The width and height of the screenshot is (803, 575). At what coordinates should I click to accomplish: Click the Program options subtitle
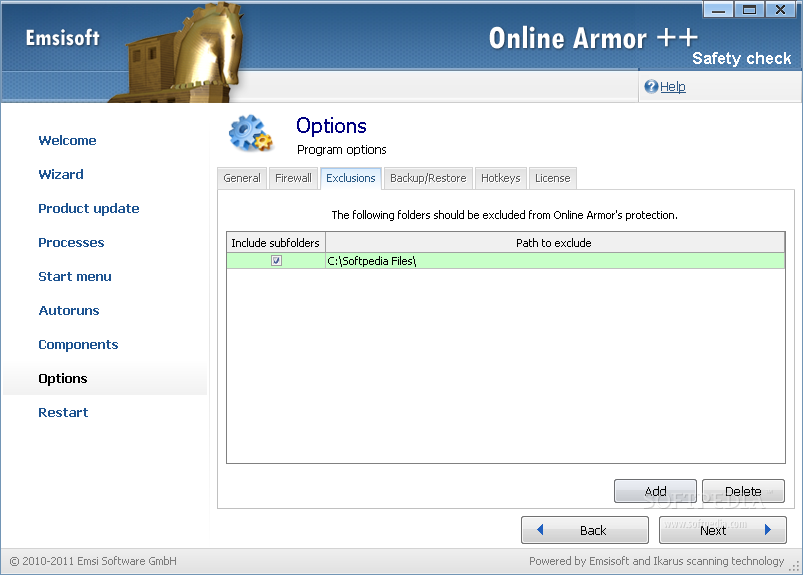(x=342, y=150)
